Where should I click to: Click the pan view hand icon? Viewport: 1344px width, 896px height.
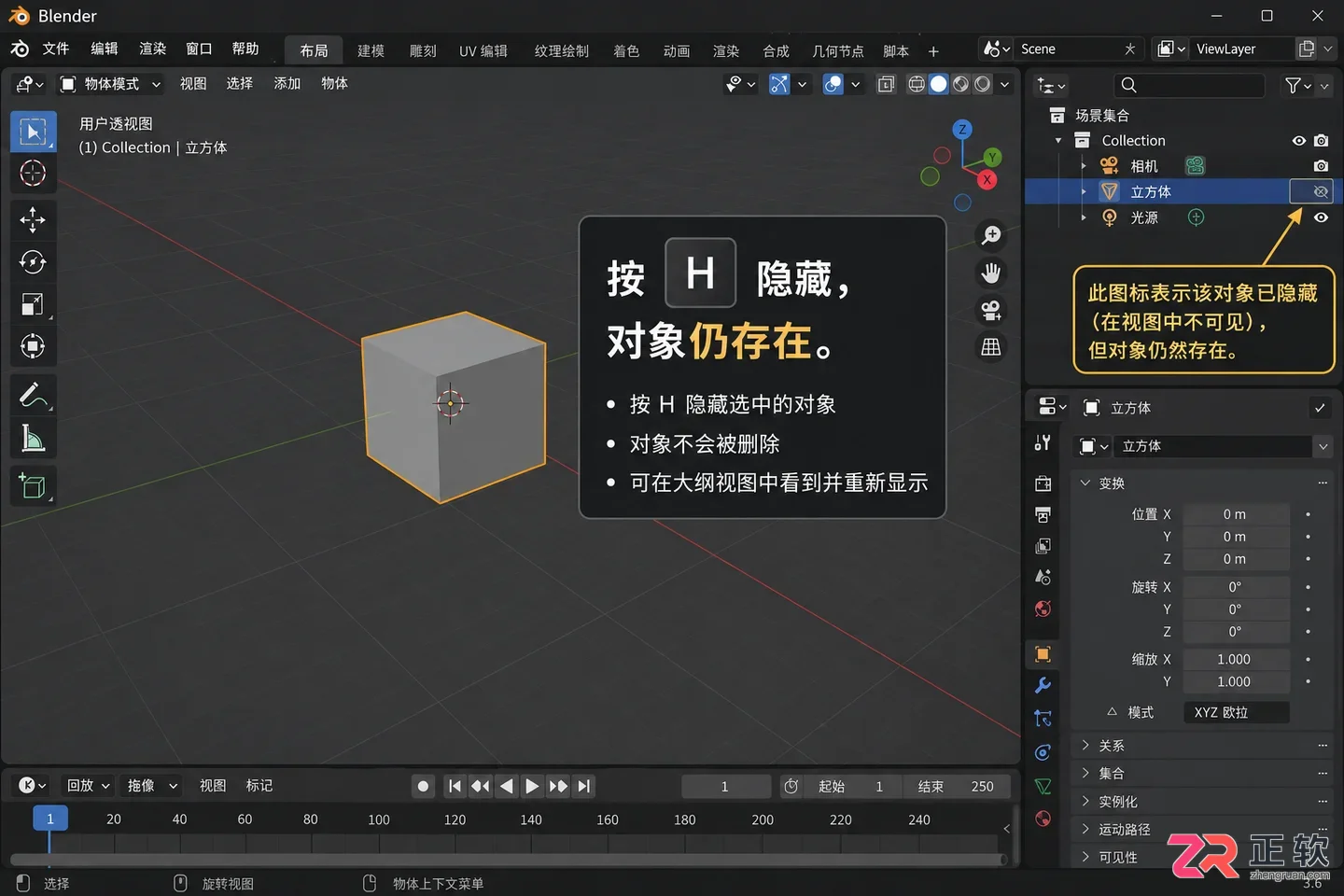point(991,273)
